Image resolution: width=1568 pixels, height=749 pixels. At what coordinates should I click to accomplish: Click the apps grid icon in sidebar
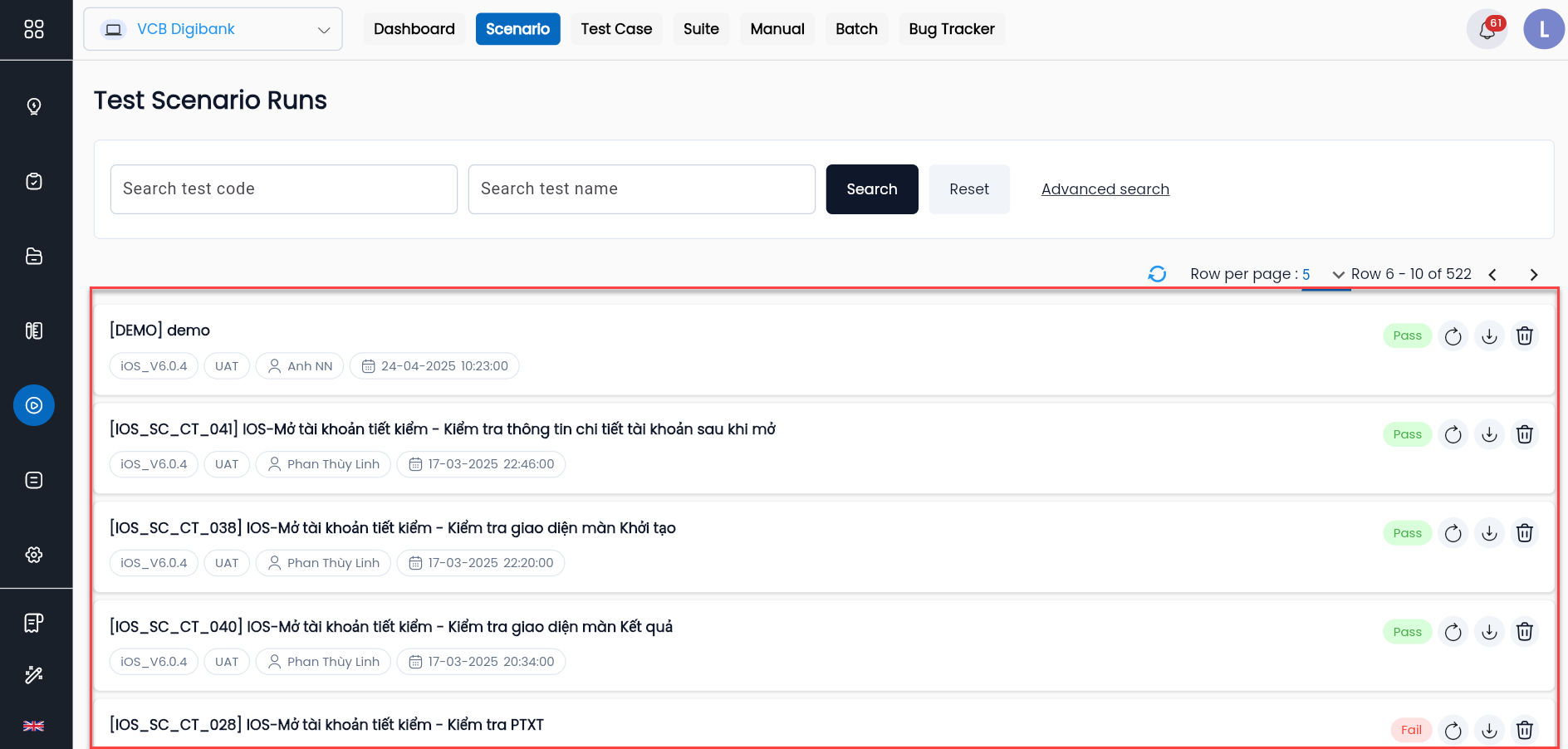(x=34, y=30)
